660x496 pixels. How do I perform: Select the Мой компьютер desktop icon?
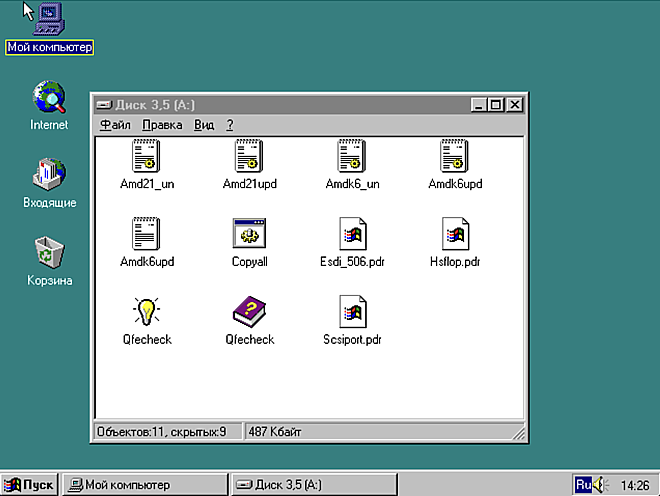pos(49,19)
